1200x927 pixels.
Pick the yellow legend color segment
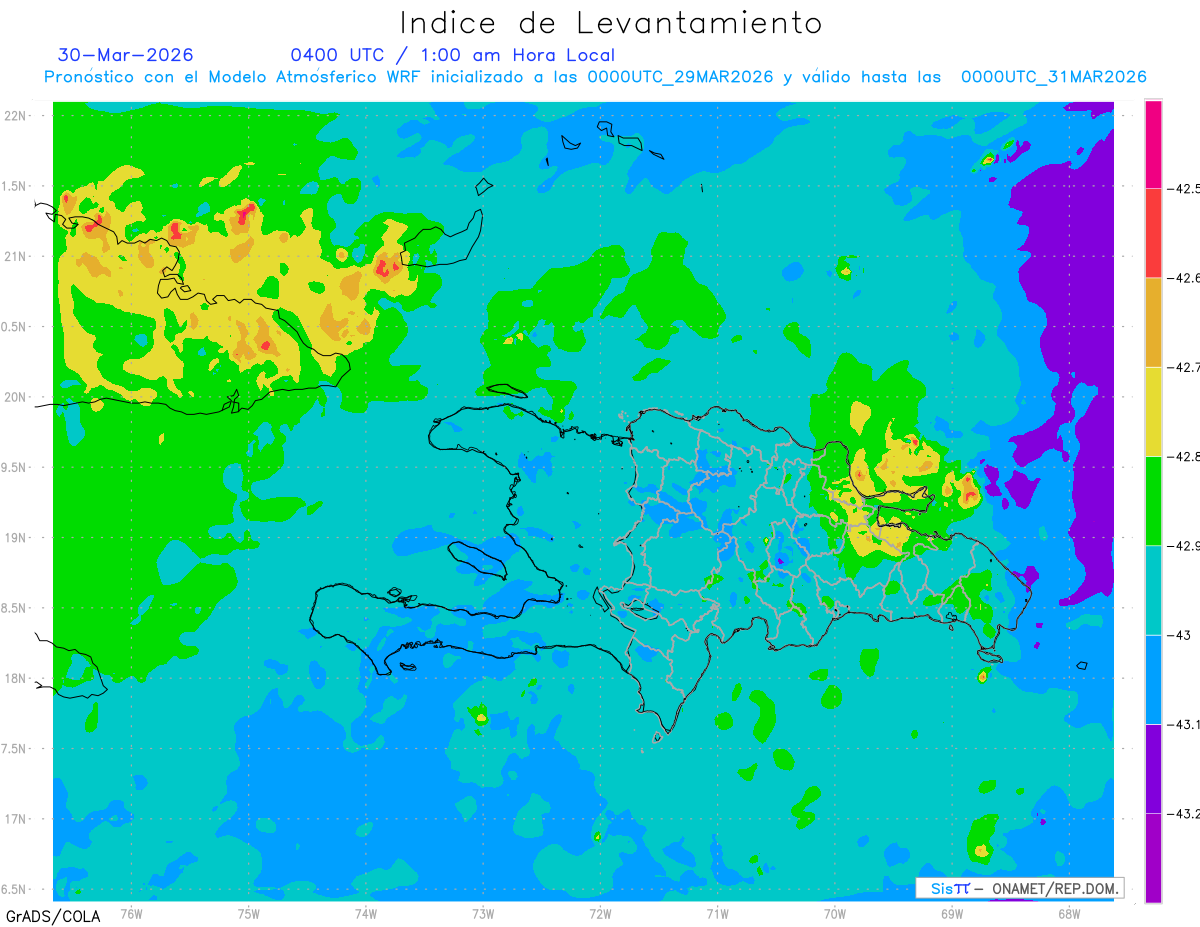1153,411
